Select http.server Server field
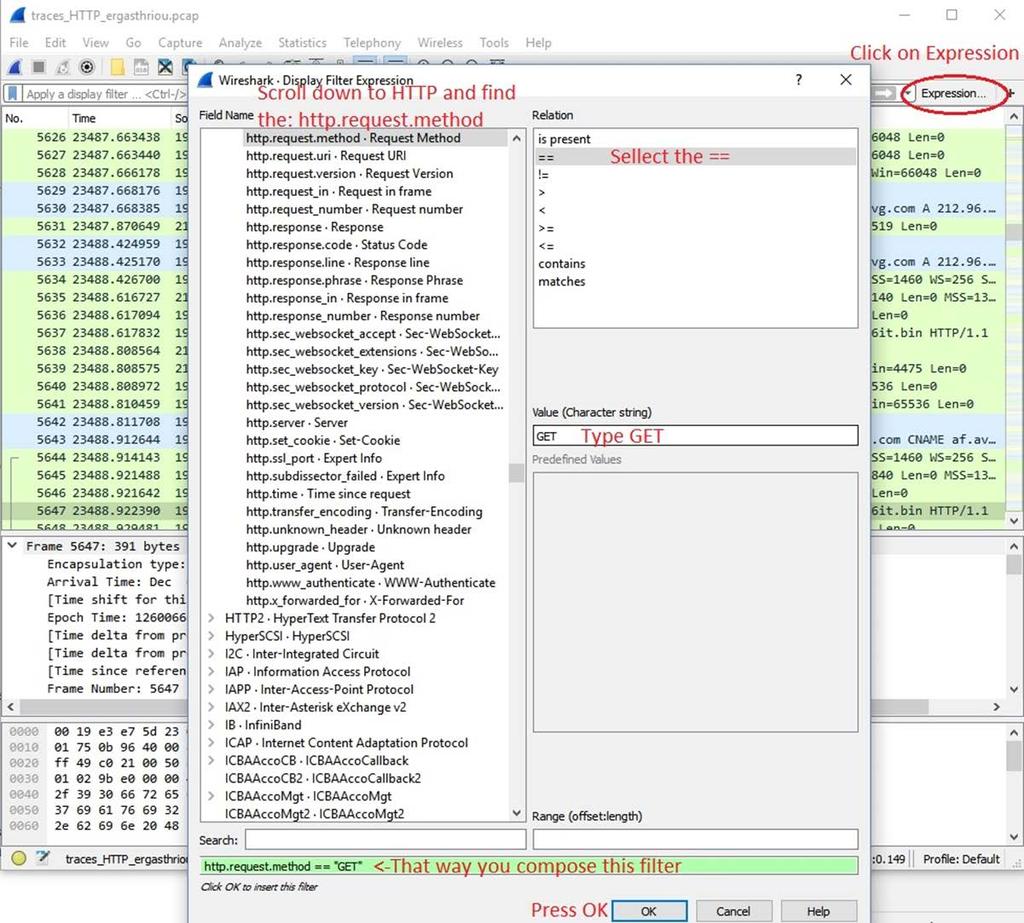The width and height of the screenshot is (1024, 923). [296, 423]
